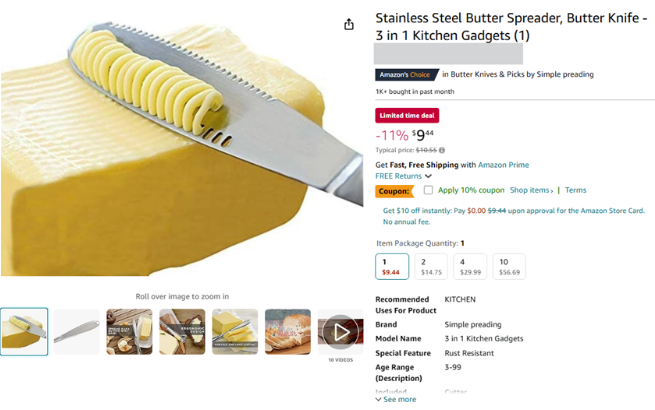Click the share icon above the product image
This screenshot has width=655, height=410.
(x=349, y=24)
